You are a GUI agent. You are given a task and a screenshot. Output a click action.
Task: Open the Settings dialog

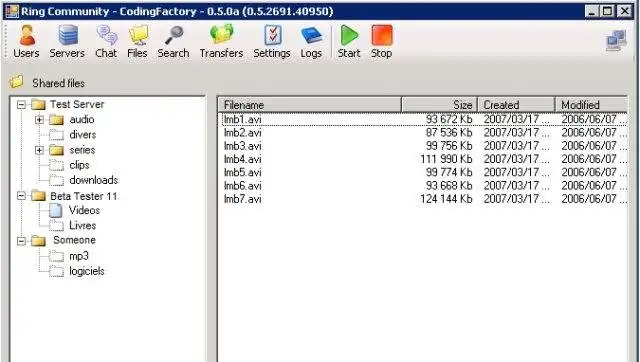click(272, 42)
